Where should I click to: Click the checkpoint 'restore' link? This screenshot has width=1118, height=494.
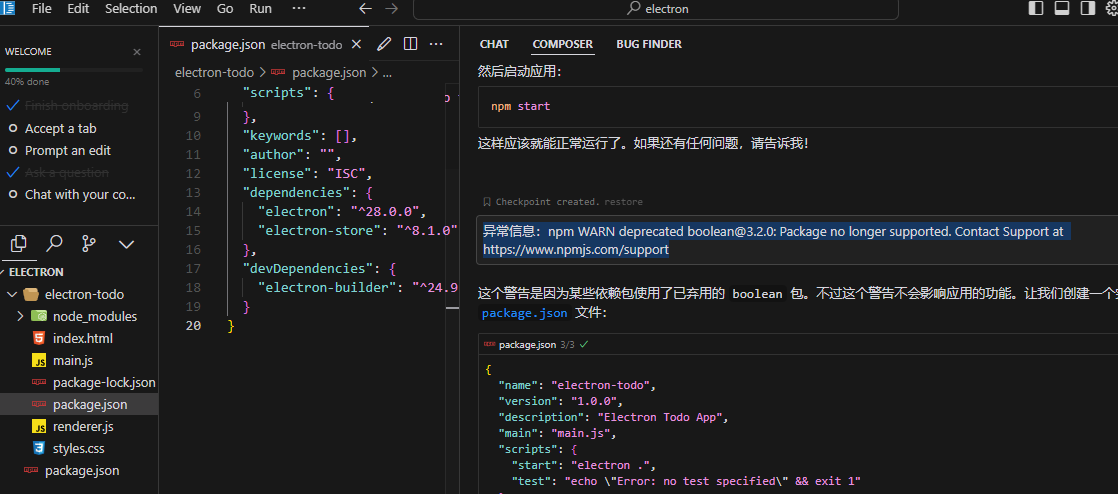click(x=624, y=202)
